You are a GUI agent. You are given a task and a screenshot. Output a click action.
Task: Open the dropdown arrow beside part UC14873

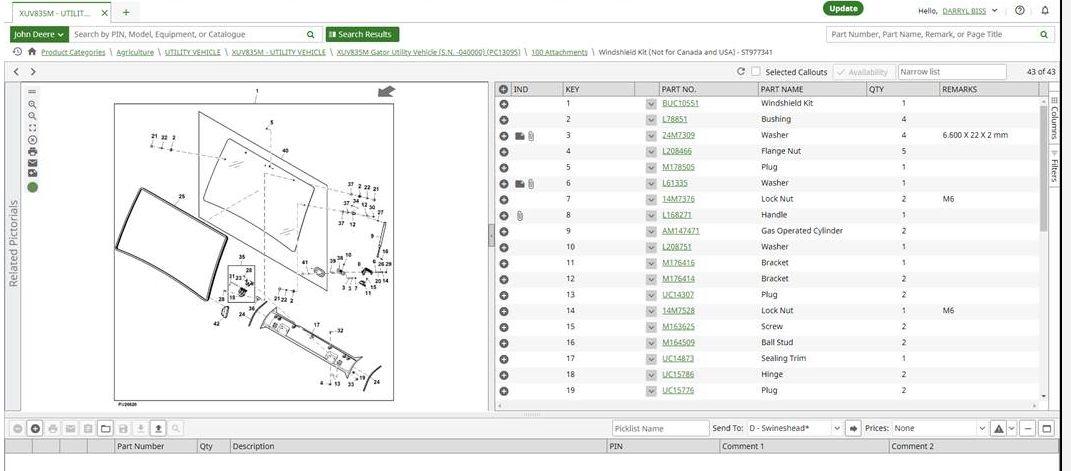[651, 359]
